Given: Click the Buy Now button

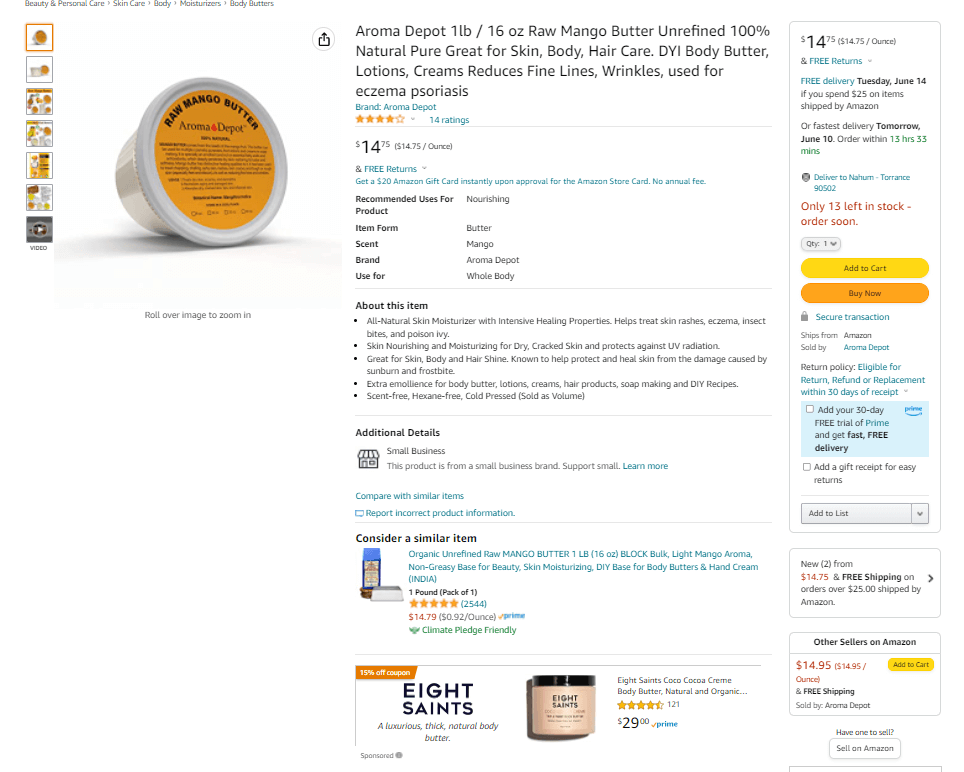Looking at the screenshot, I should tap(864, 291).
